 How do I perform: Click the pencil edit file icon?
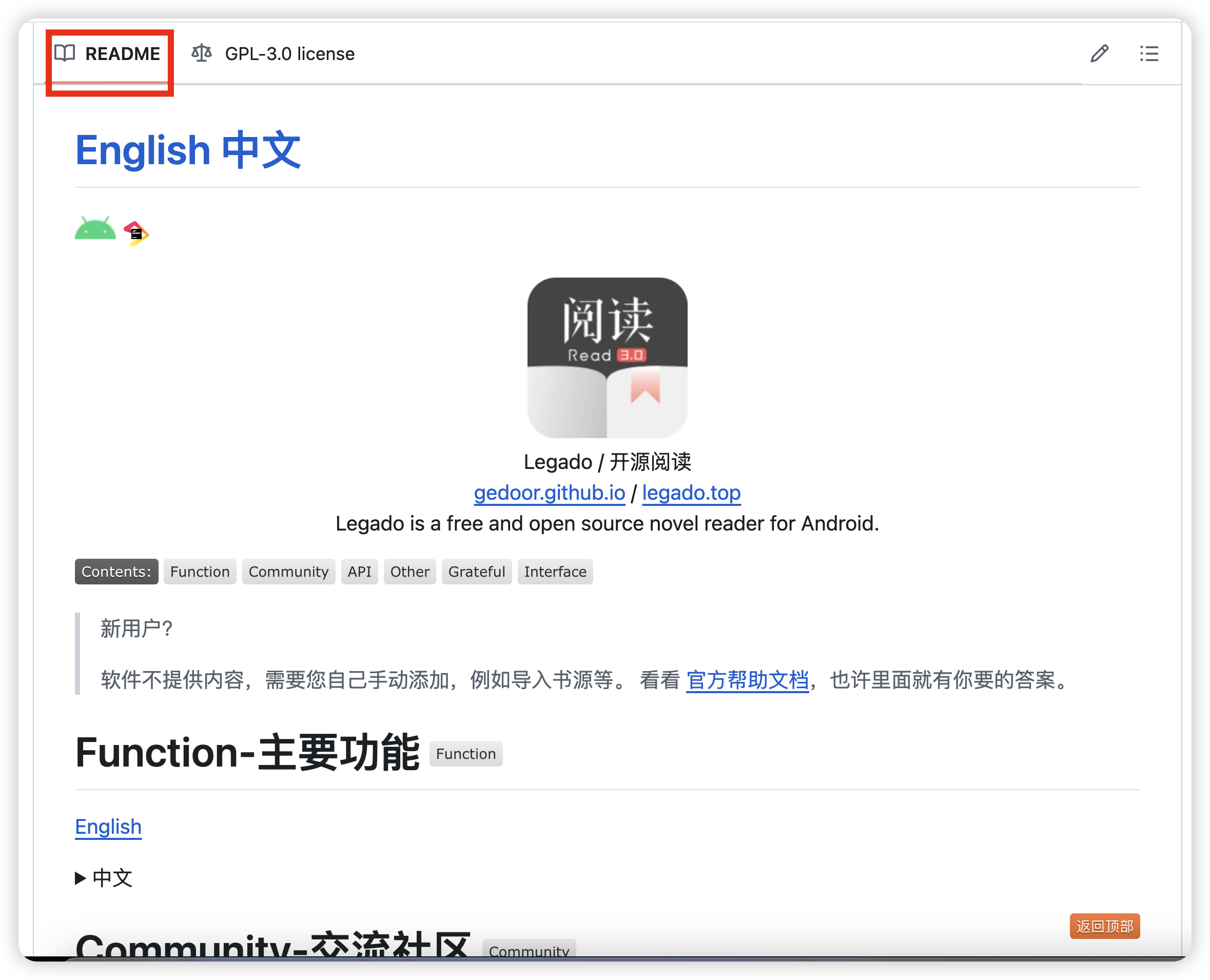pyautogui.click(x=1099, y=54)
